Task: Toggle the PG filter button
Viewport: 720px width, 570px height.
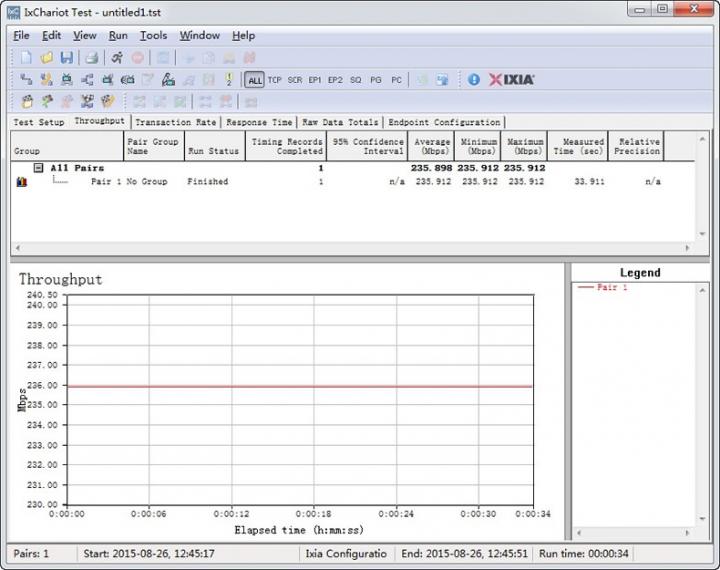Action: (x=376, y=80)
